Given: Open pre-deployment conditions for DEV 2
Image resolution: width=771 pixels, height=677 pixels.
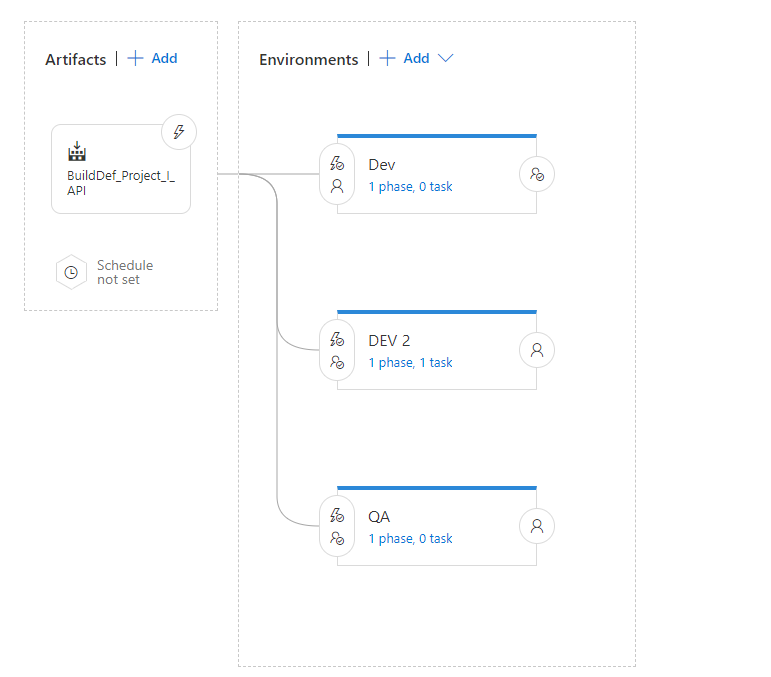Looking at the screenshot, I should (x=337, y=350).
